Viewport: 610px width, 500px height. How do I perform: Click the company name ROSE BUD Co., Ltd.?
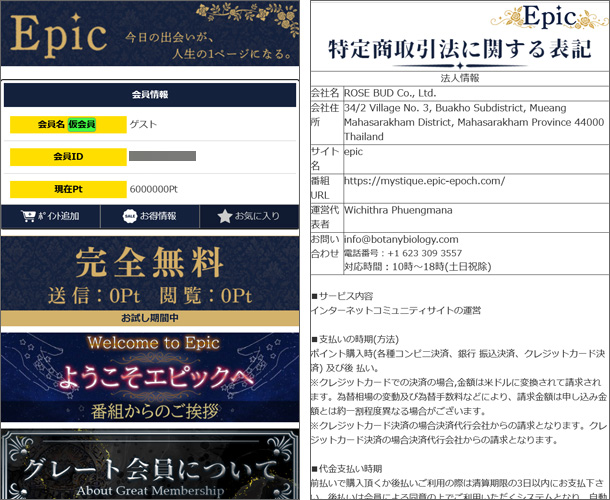pos(390,93)
